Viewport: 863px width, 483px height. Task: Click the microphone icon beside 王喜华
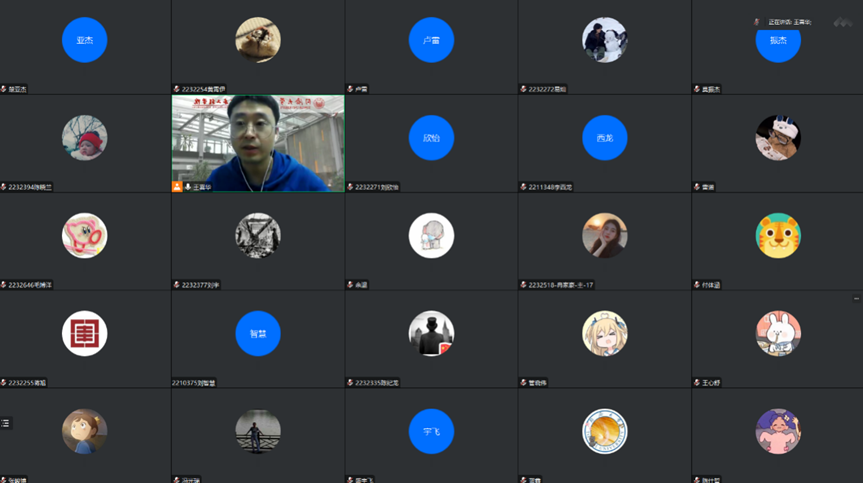(188, 187)
